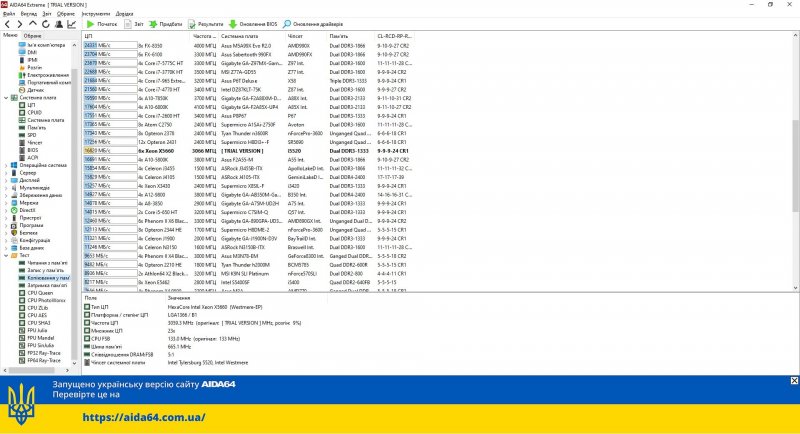Screen dimensions: 800x434
Task: Switch to the Обране tab
Action: (x=33, y=35)
